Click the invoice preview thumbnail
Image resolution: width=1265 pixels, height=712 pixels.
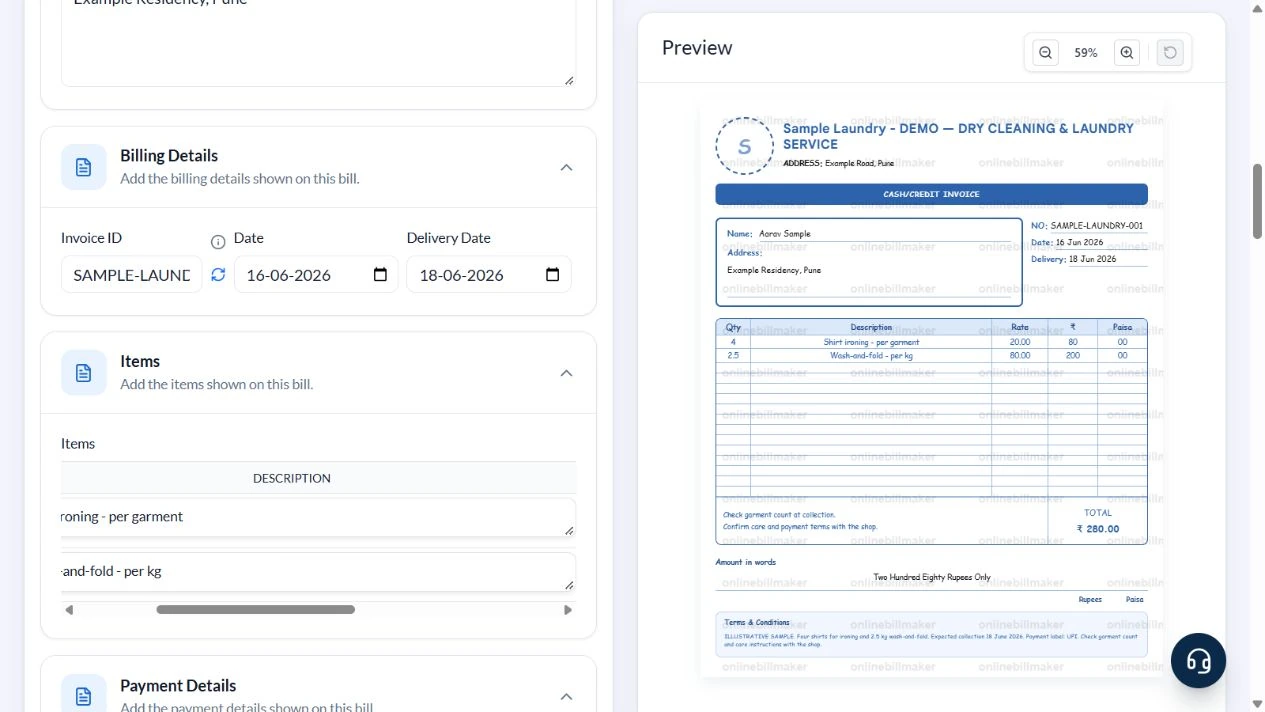[933, 390]
